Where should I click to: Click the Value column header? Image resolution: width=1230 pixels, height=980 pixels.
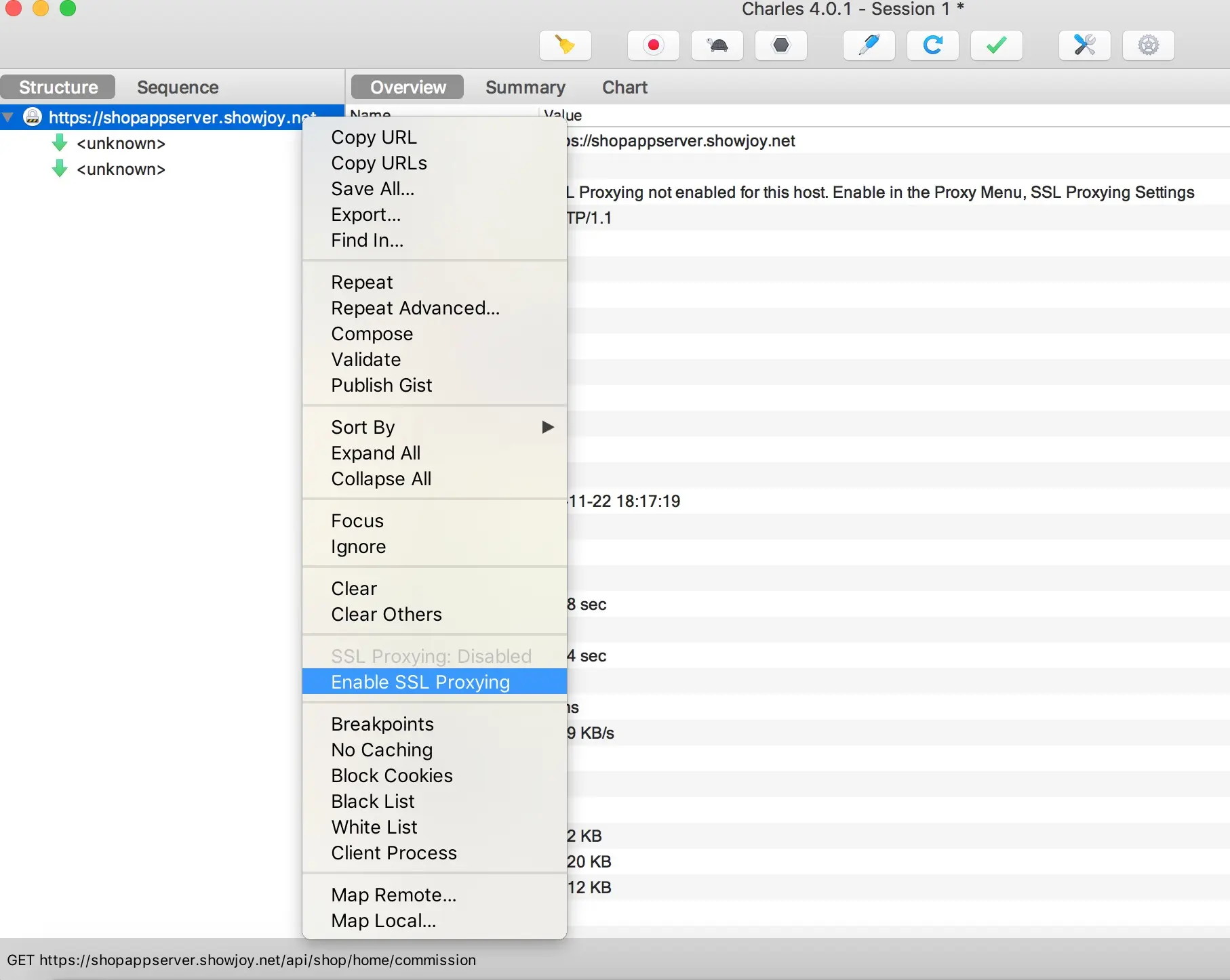563,115
